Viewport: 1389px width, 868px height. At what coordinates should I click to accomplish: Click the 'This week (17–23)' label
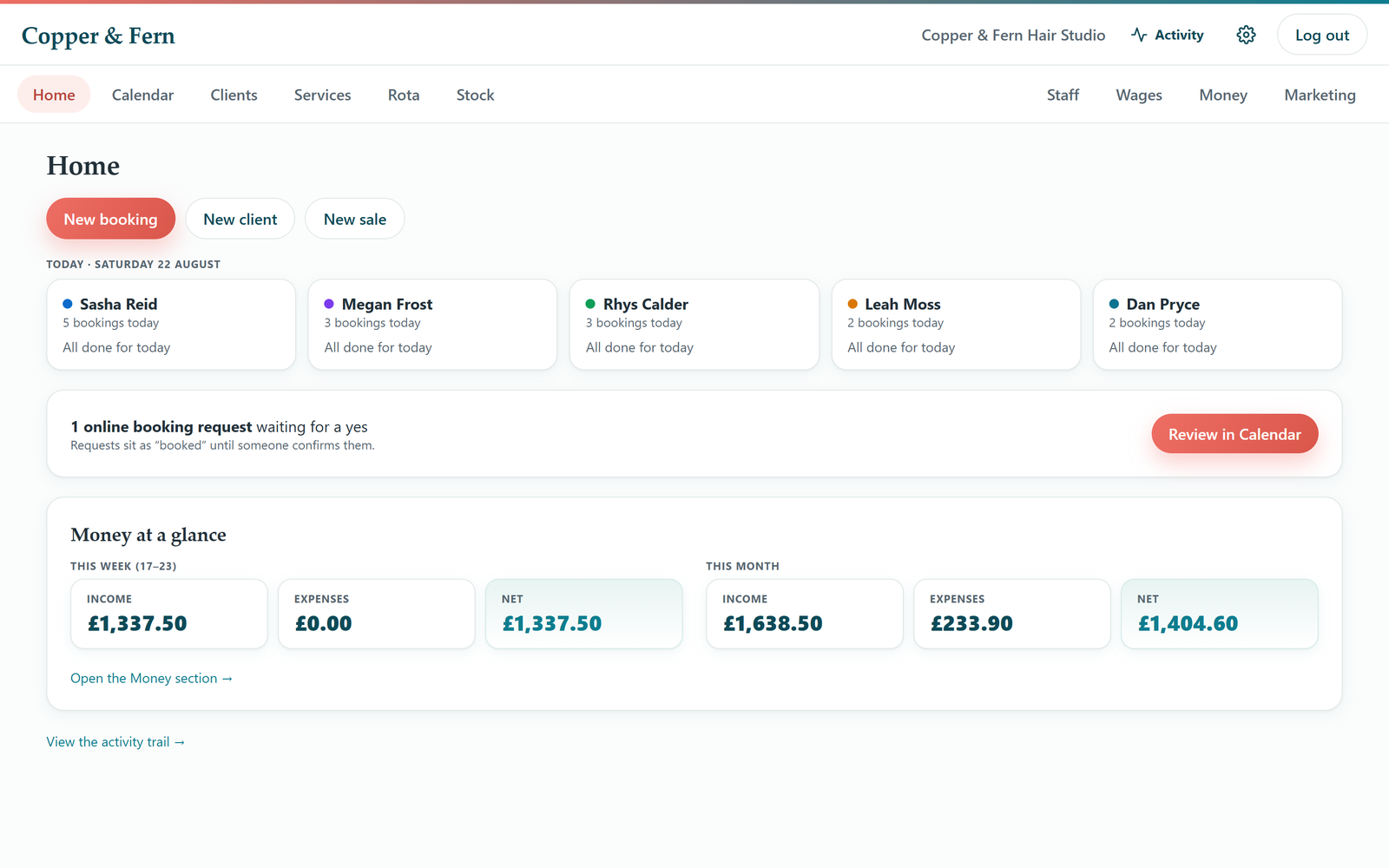tap(123, 566)
